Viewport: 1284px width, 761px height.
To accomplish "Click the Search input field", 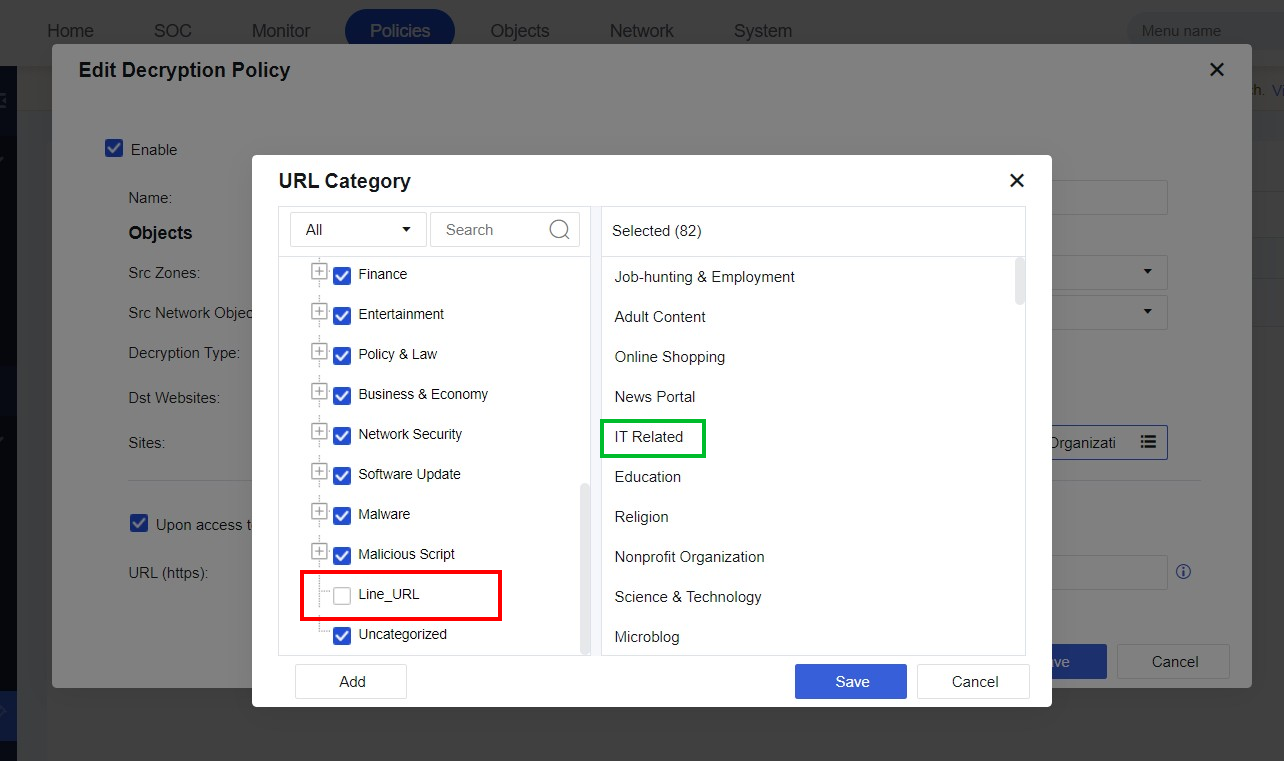I will (494, 229).
